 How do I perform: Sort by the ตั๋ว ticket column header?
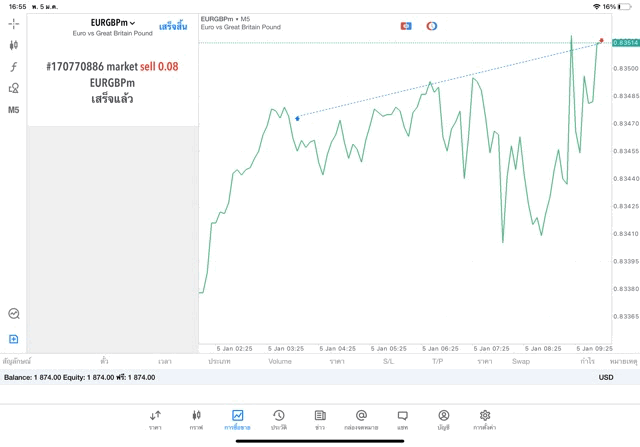(x=104, y=361)
